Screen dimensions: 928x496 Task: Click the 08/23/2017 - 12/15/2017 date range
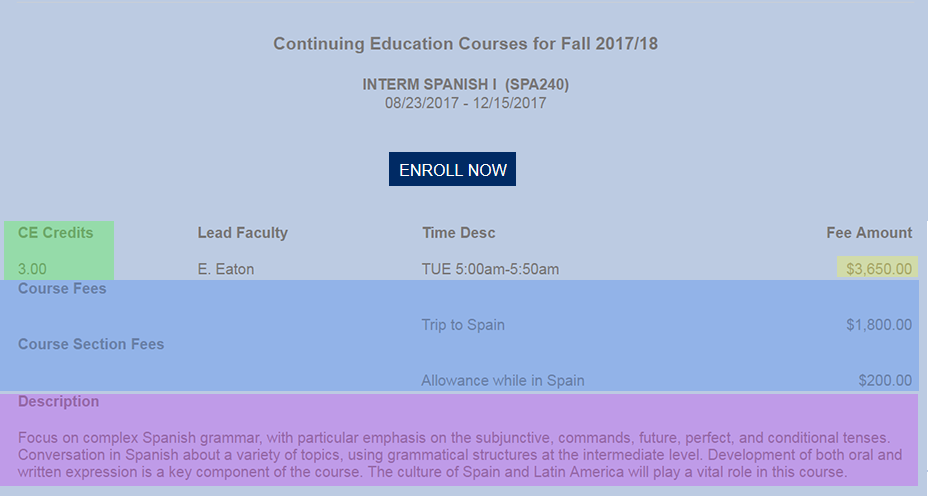pyautogui.click(x=465, y=102)
